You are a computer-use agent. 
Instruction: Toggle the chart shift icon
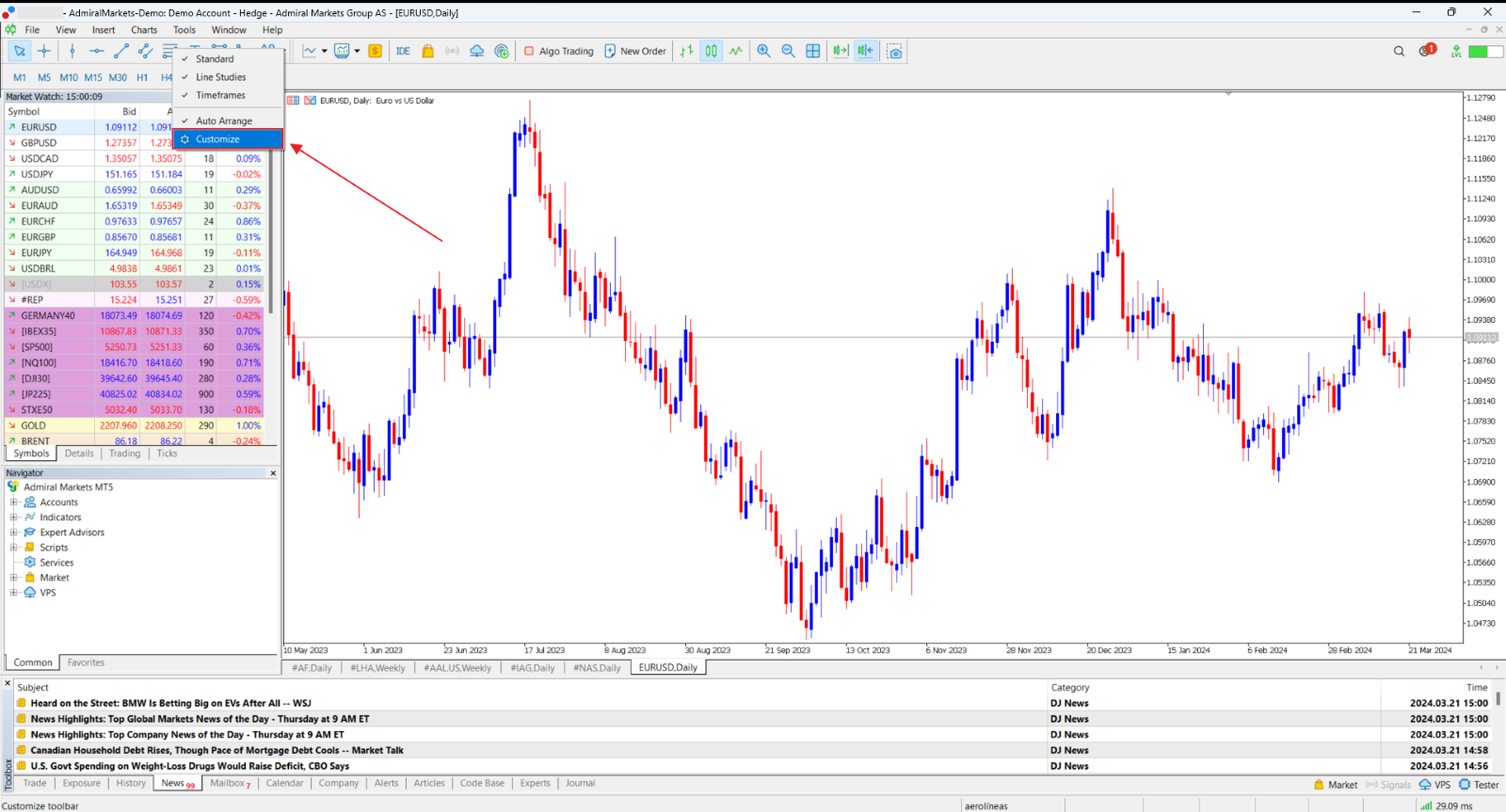[865, 51]
